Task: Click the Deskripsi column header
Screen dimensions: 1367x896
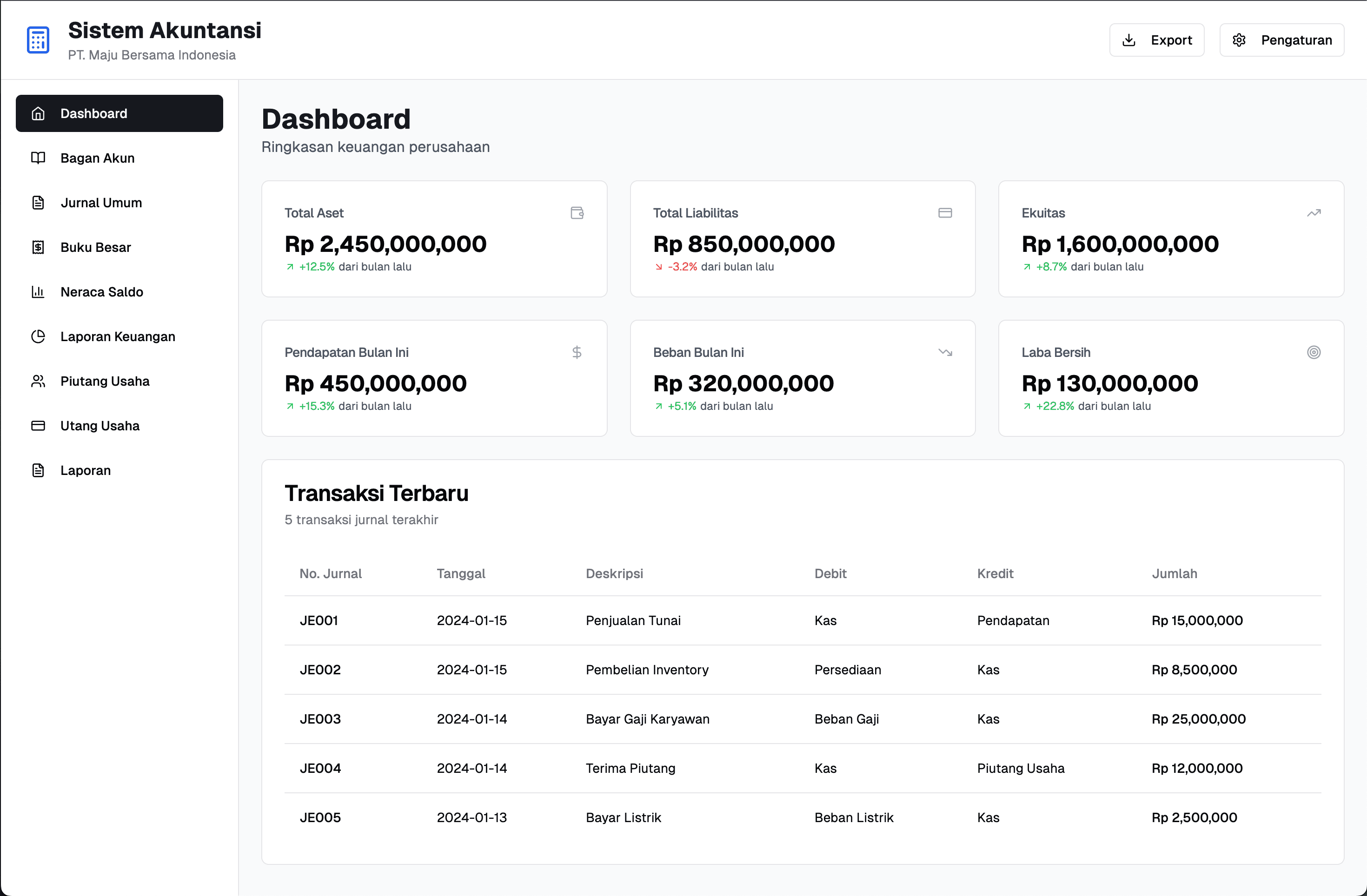Action: (x=615, y=574)
